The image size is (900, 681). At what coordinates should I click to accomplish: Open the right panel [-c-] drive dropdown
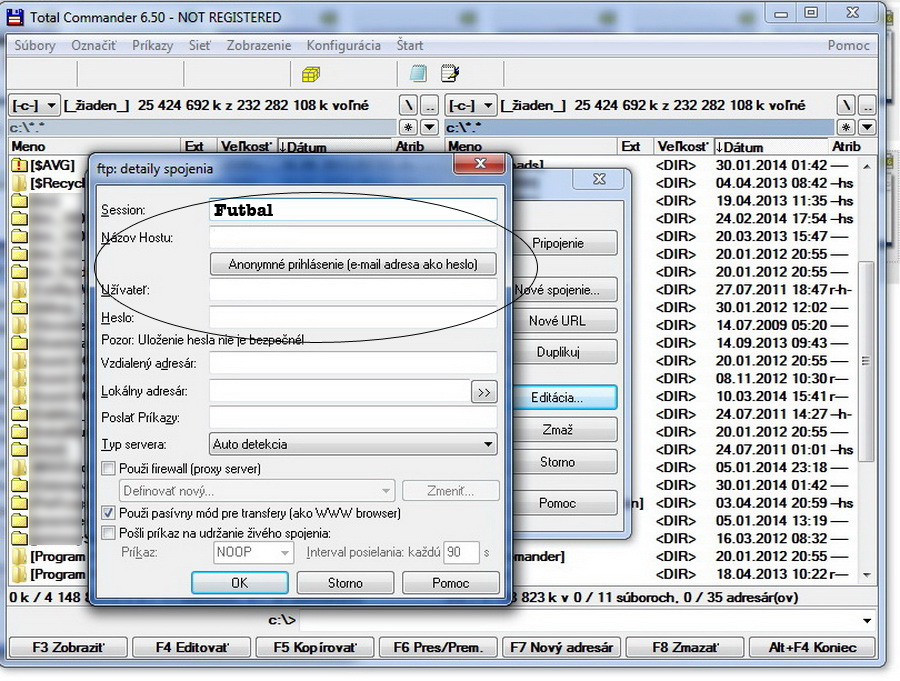(471, 105)
